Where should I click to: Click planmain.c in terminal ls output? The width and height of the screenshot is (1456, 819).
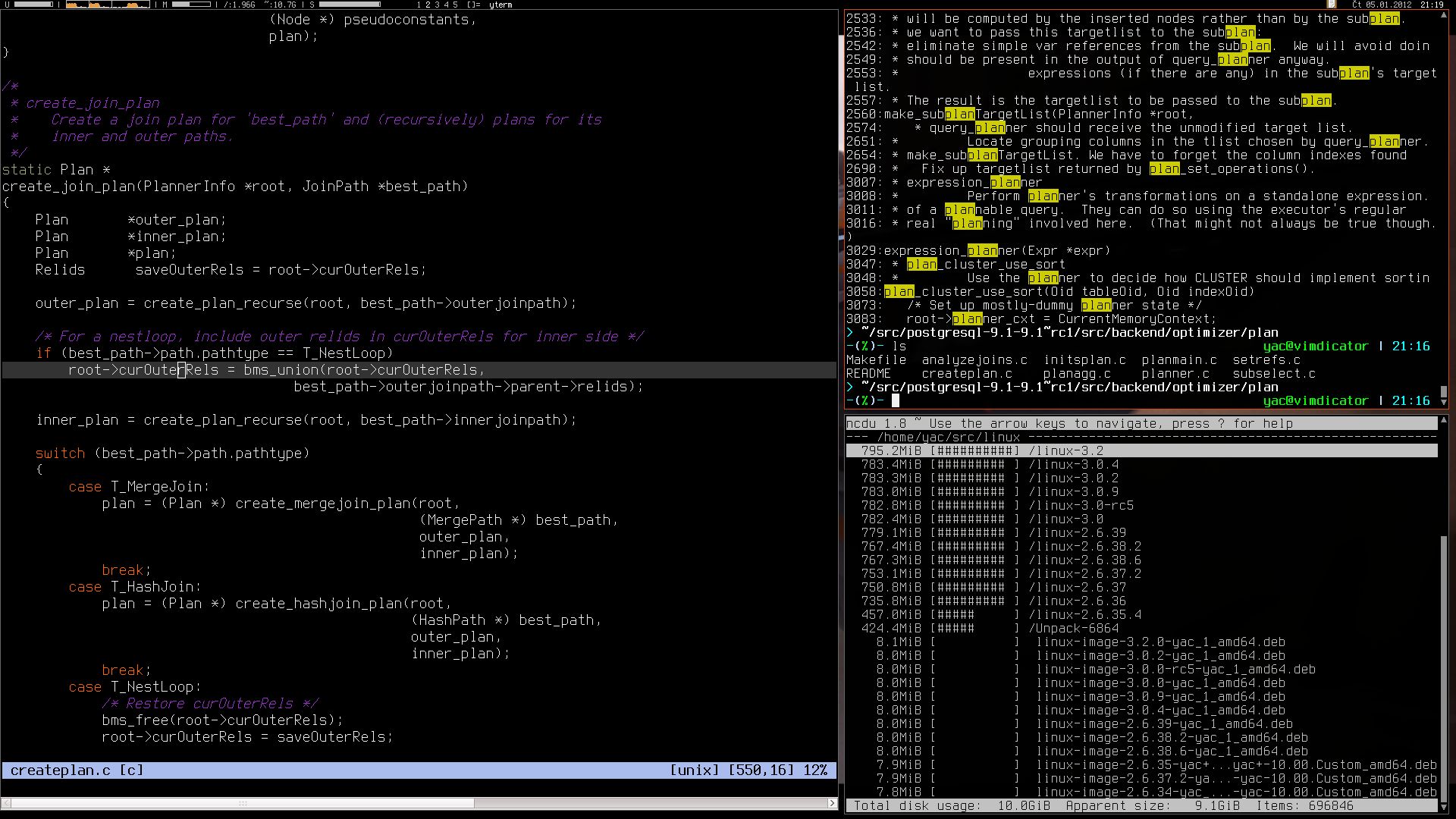1179,360
